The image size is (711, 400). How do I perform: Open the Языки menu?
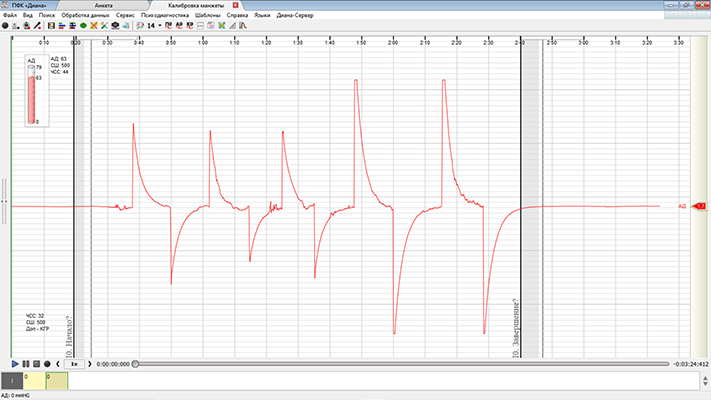[x=262, y=15]
